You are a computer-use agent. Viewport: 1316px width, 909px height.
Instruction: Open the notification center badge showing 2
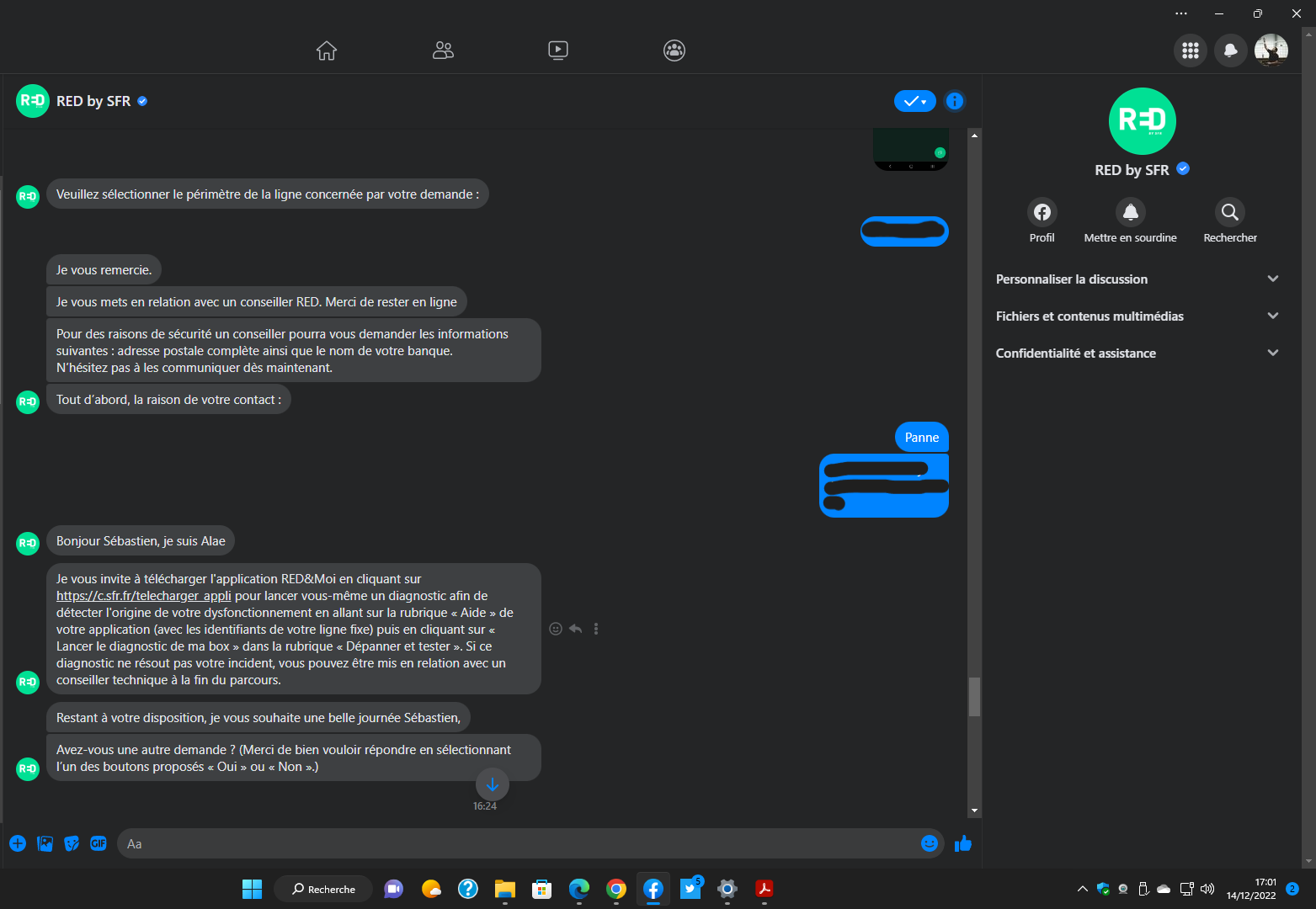(1292, 889)
